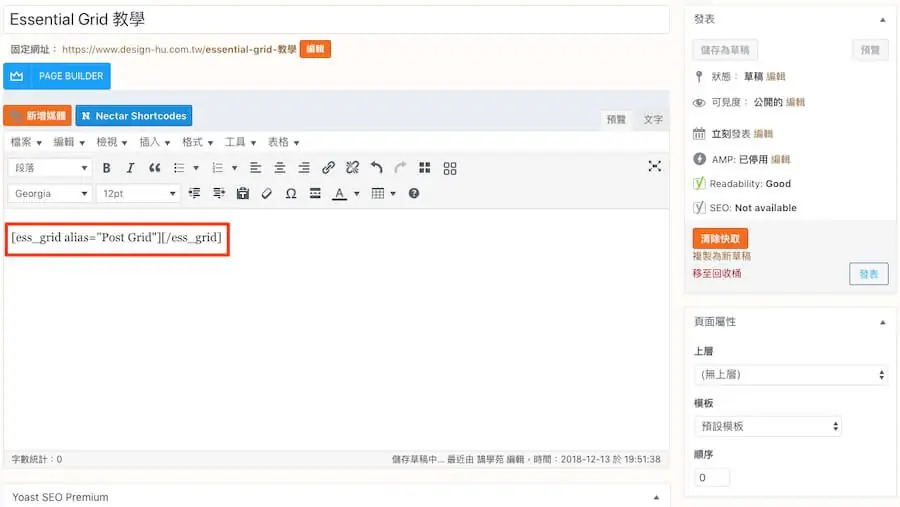
Task: Undo last edit
Action: 377,168
